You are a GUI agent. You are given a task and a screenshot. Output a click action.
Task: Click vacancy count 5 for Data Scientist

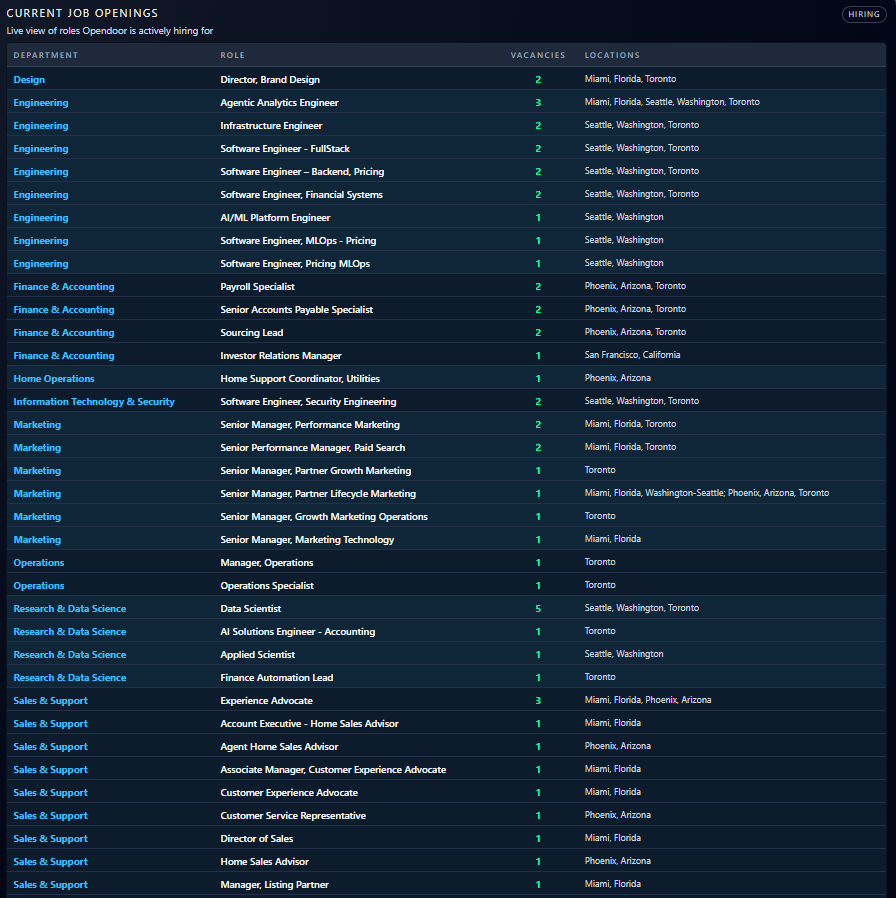pos(538,608)
